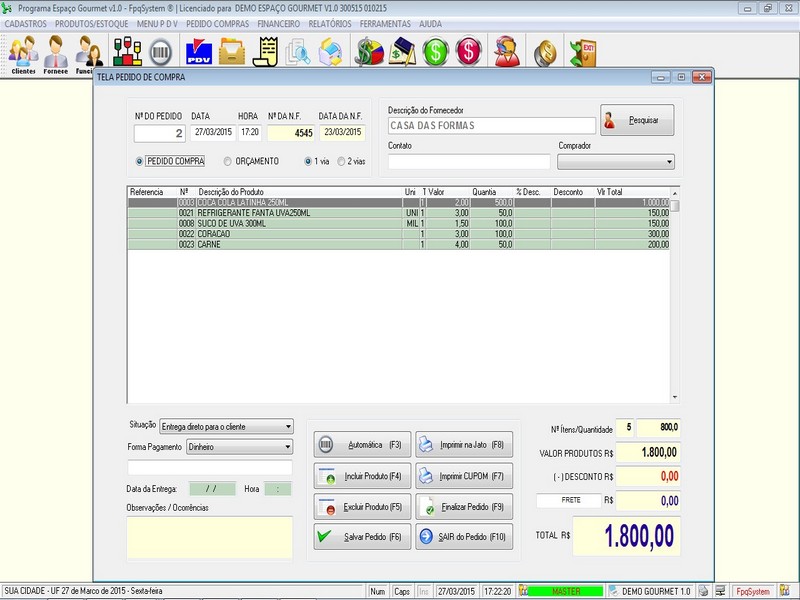Viewport: 800px width, 600px height.
Task: Click the printer icon in status bar
Action: coord(703,591)
